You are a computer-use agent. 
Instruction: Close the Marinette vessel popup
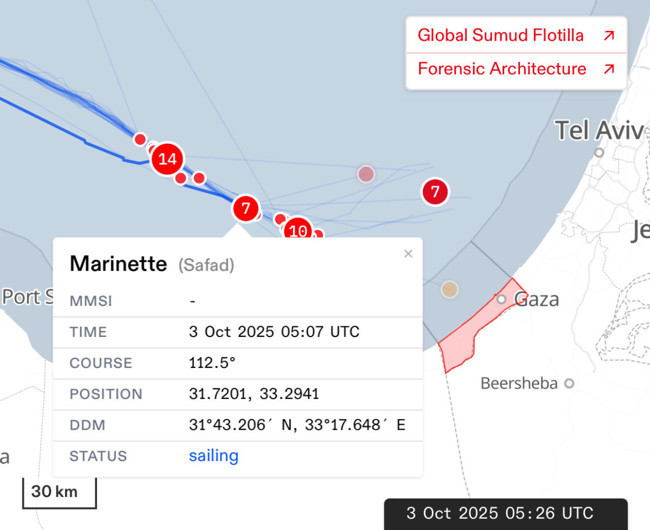[408, 254]
